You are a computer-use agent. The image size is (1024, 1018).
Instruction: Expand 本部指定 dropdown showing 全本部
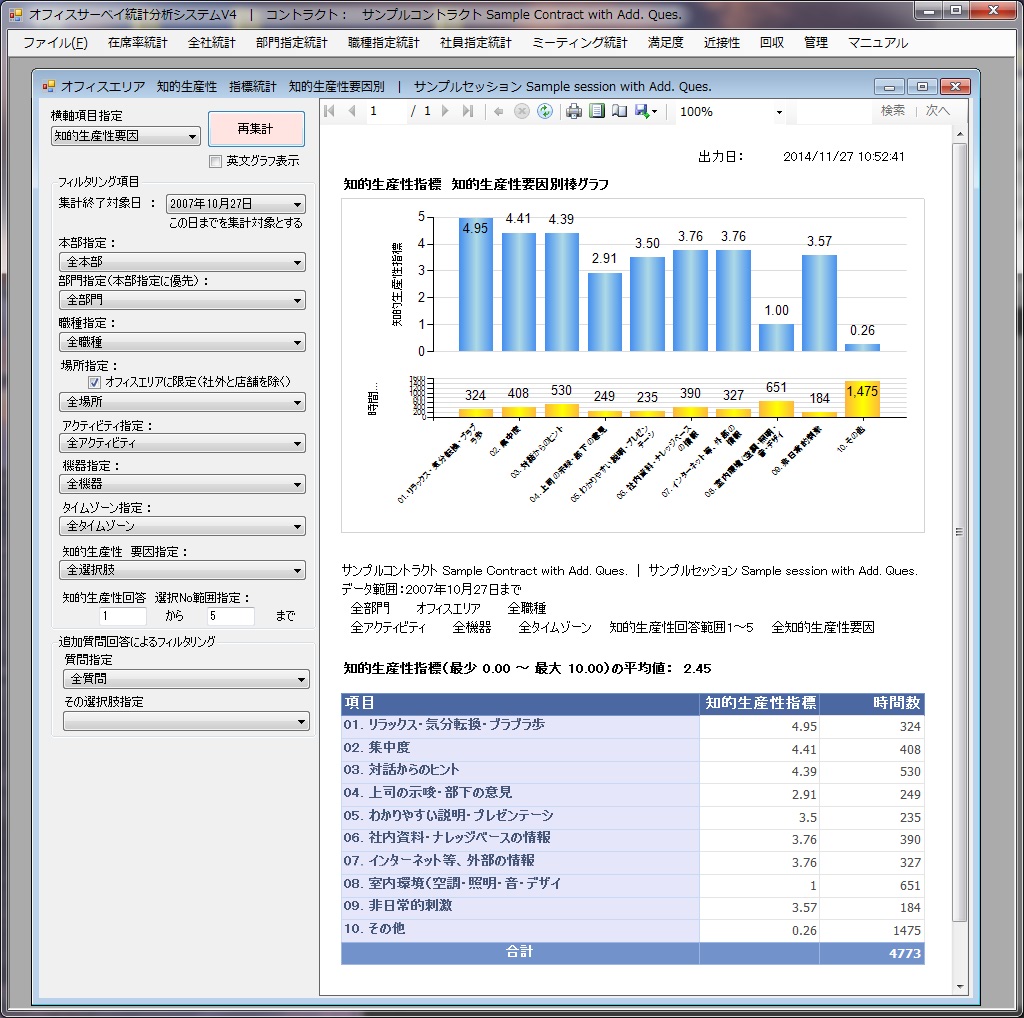point(182,262)
